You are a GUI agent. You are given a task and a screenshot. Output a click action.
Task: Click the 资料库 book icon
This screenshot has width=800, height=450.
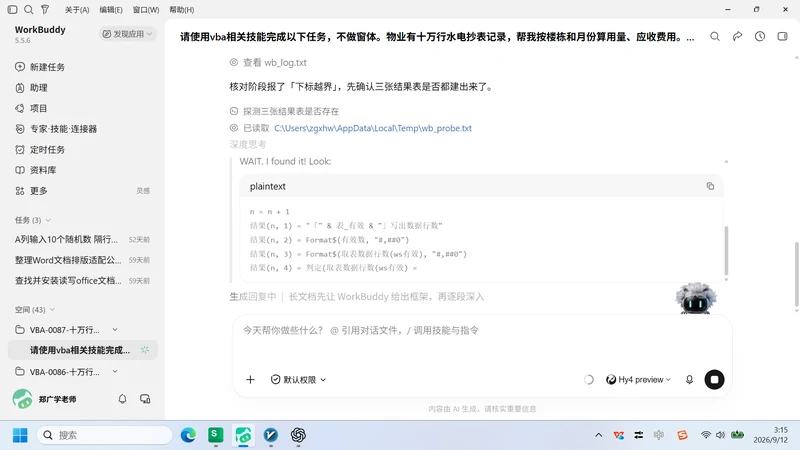pos(20,170)
